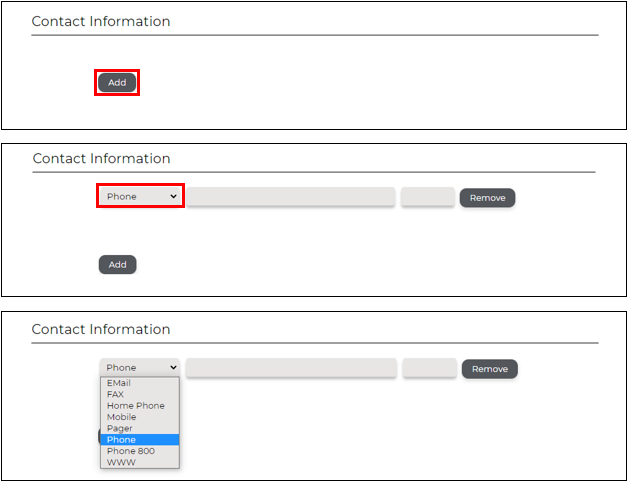Viewport: 630px width, 482px height.
Task: Select WWW from the dropdown list
Action: 139,462
